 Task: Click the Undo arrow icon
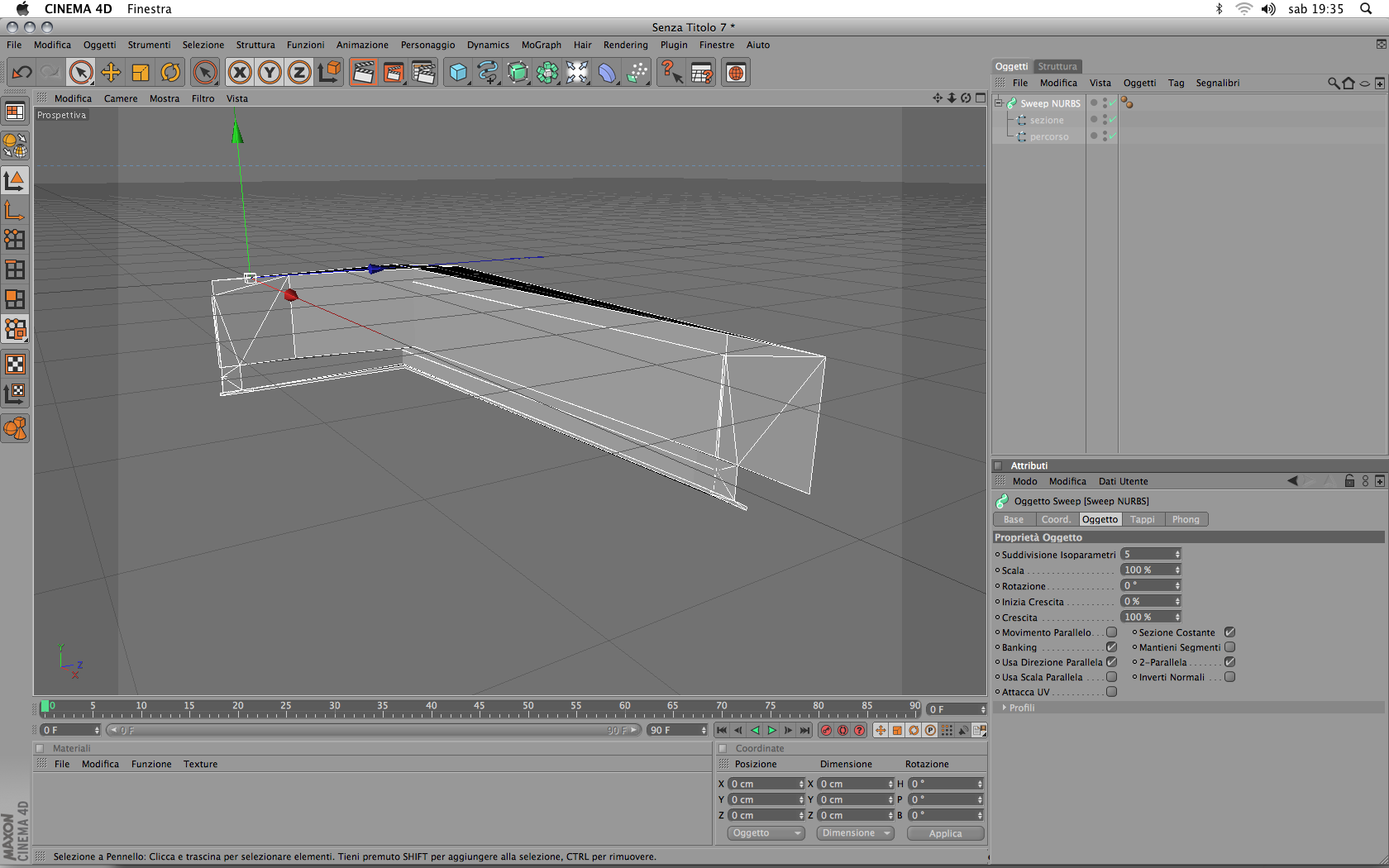click(x=21, y=73)
